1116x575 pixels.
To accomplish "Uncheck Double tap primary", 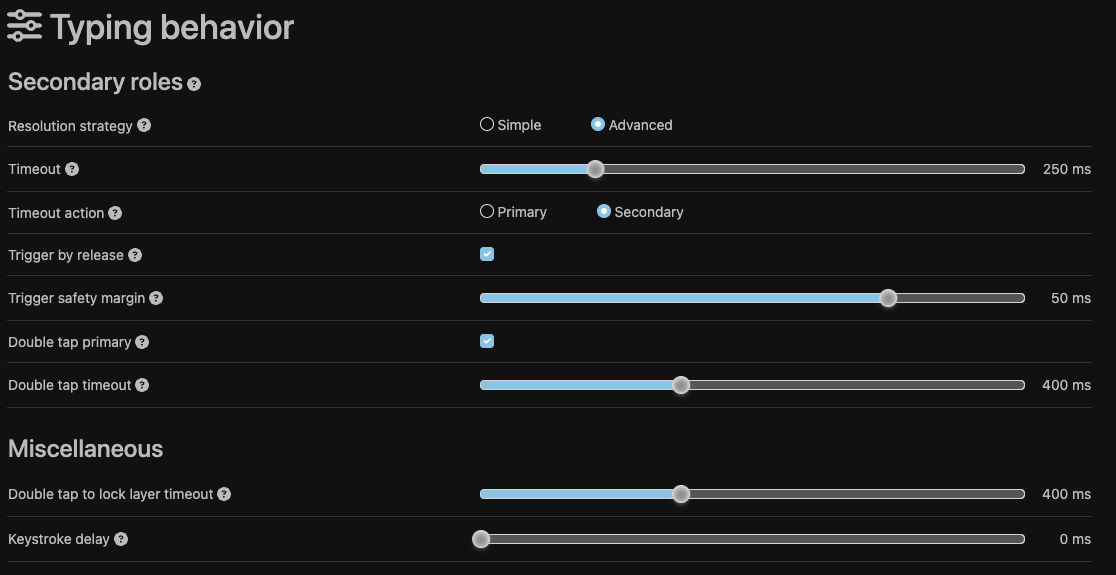I will click(487, 341).
